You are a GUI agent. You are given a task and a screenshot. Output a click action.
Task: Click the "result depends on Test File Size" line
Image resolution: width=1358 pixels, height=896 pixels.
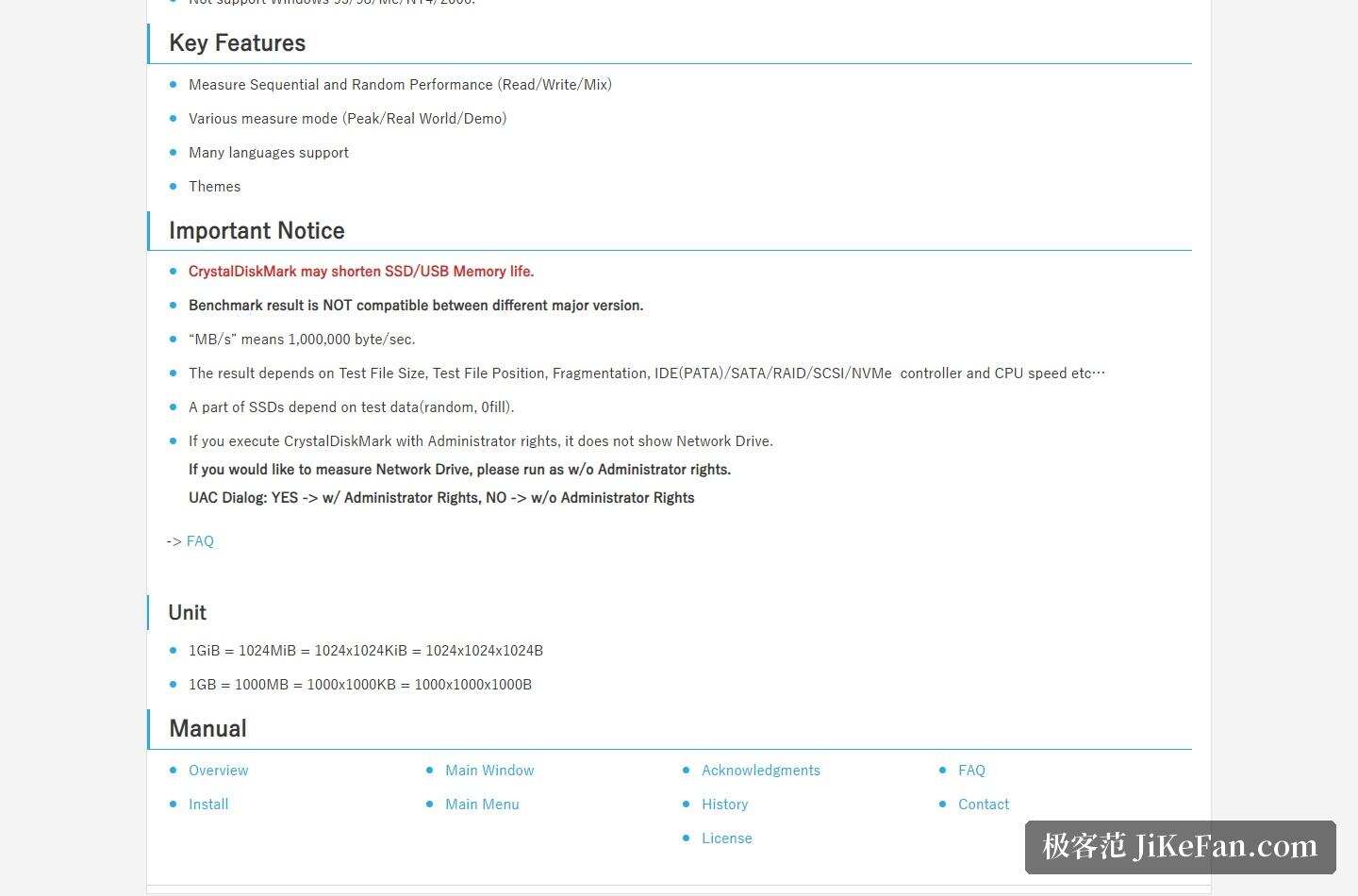tap(647, 373)
